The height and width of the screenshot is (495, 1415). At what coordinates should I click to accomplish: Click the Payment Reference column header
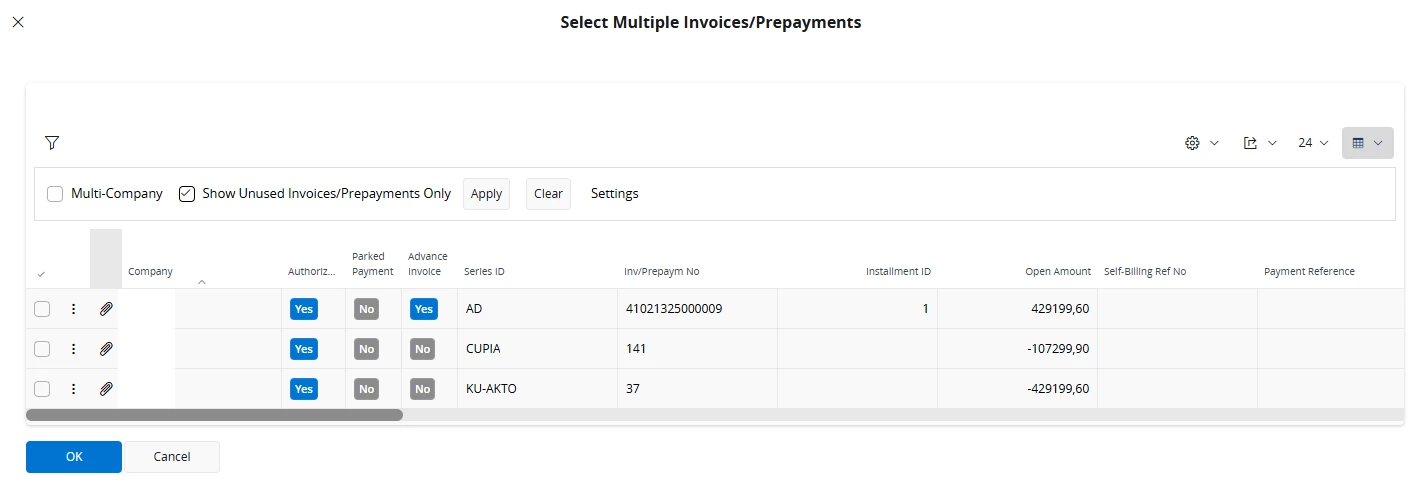click(1309, 272)
